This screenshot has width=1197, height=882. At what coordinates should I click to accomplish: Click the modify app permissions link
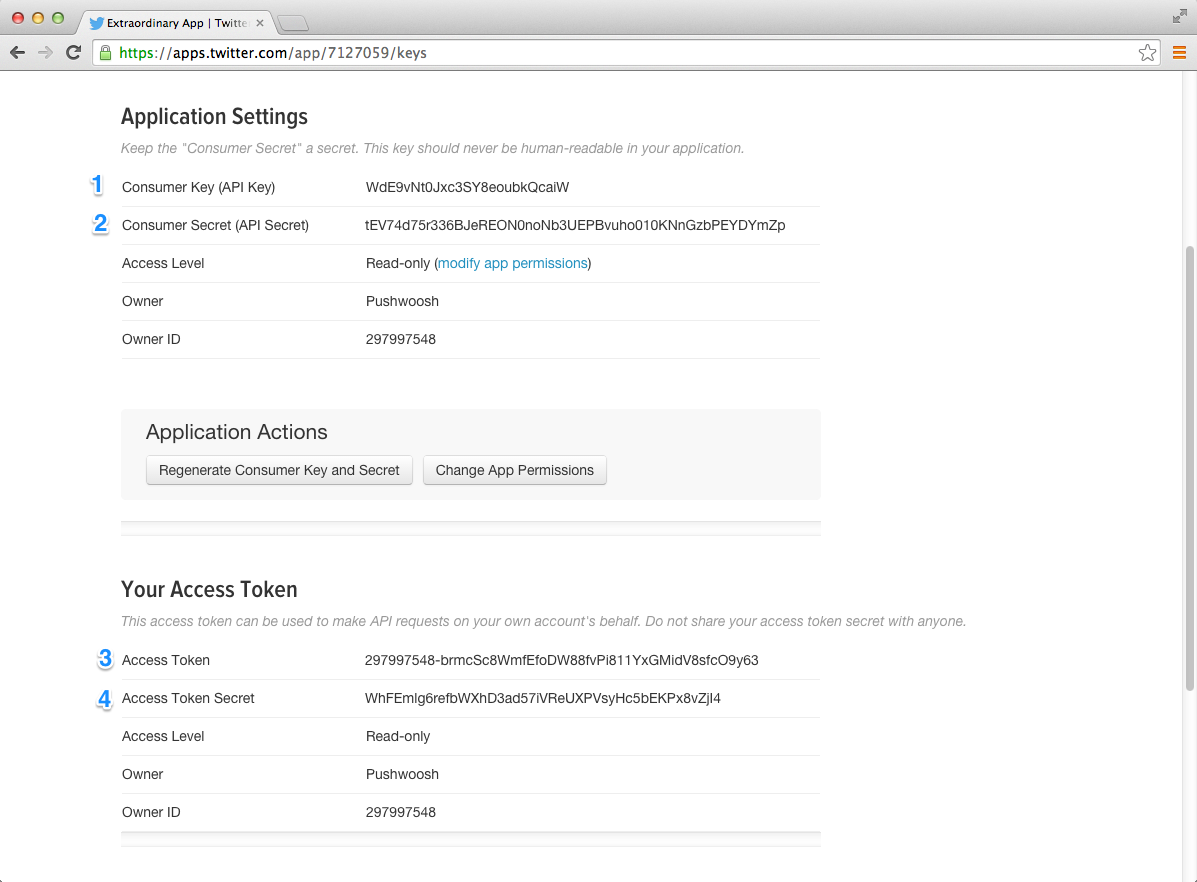pyautogui.click(x=512, y=263)
